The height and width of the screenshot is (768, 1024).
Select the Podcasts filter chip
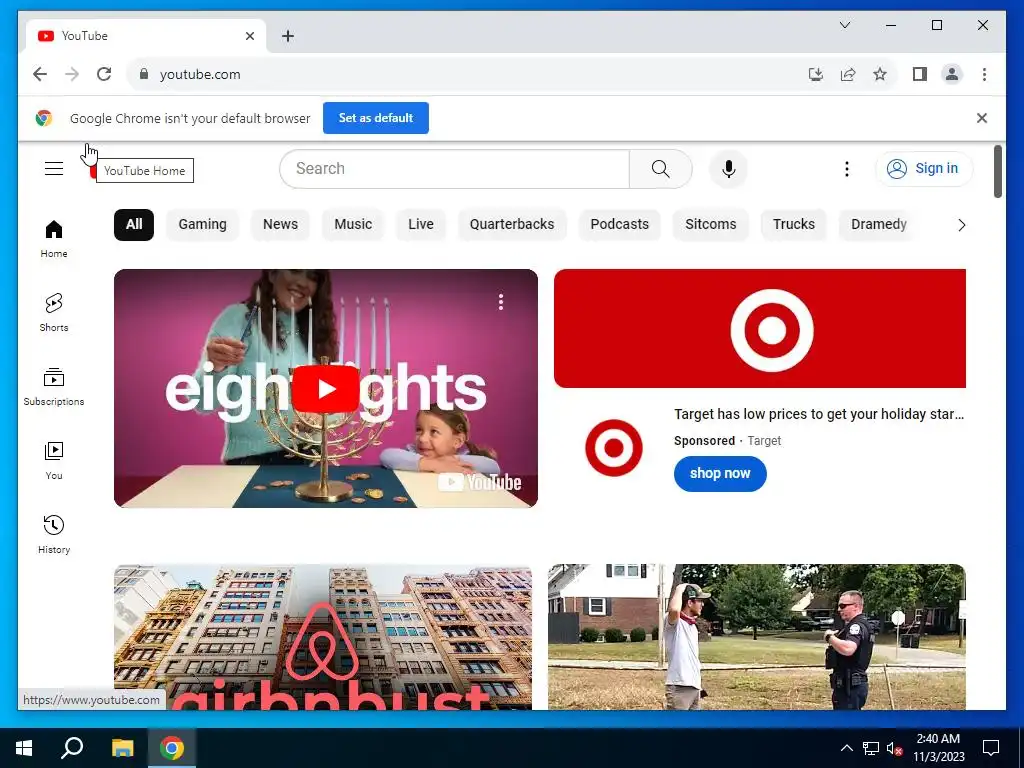(x=620, y=225)
